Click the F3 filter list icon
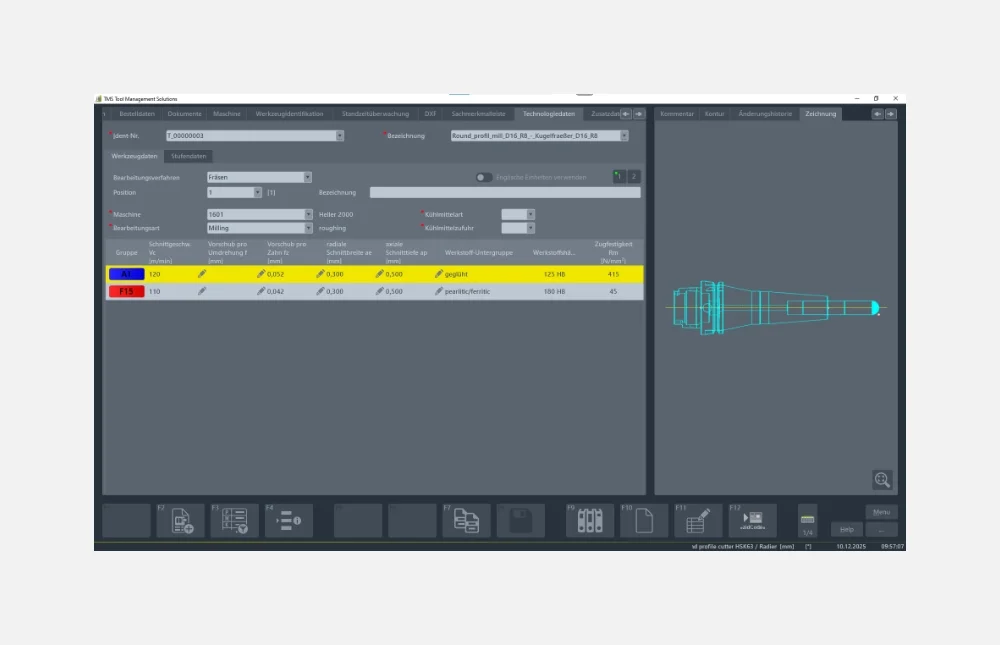This screenshot has height=645, width=1000. point(235,520)
